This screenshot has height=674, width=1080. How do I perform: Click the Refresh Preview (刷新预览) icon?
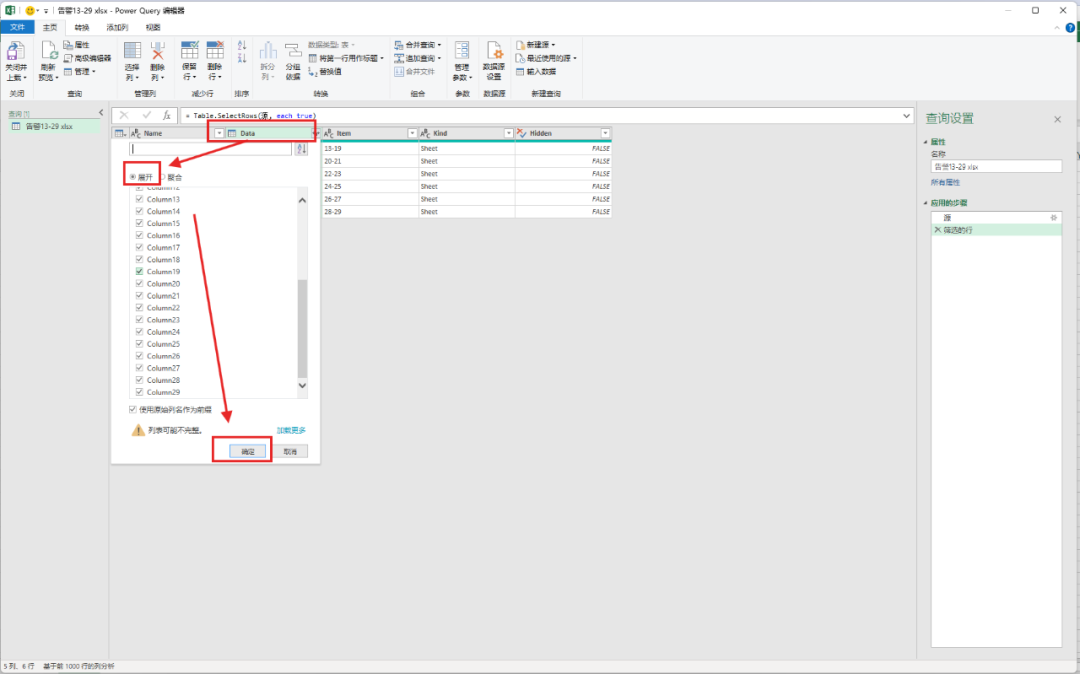coord(48,51)
